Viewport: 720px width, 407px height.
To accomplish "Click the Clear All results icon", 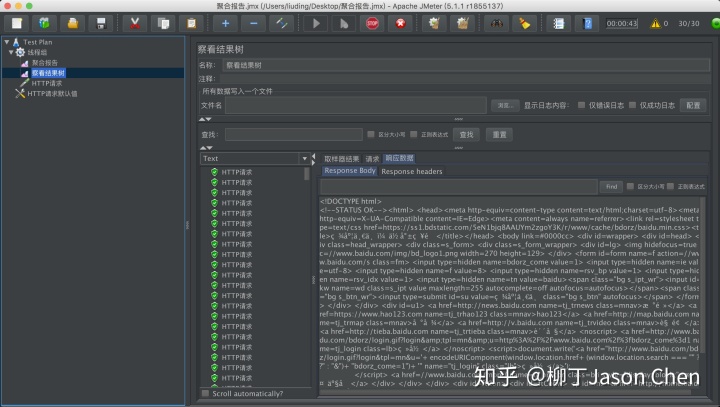I will pos(462,23).
